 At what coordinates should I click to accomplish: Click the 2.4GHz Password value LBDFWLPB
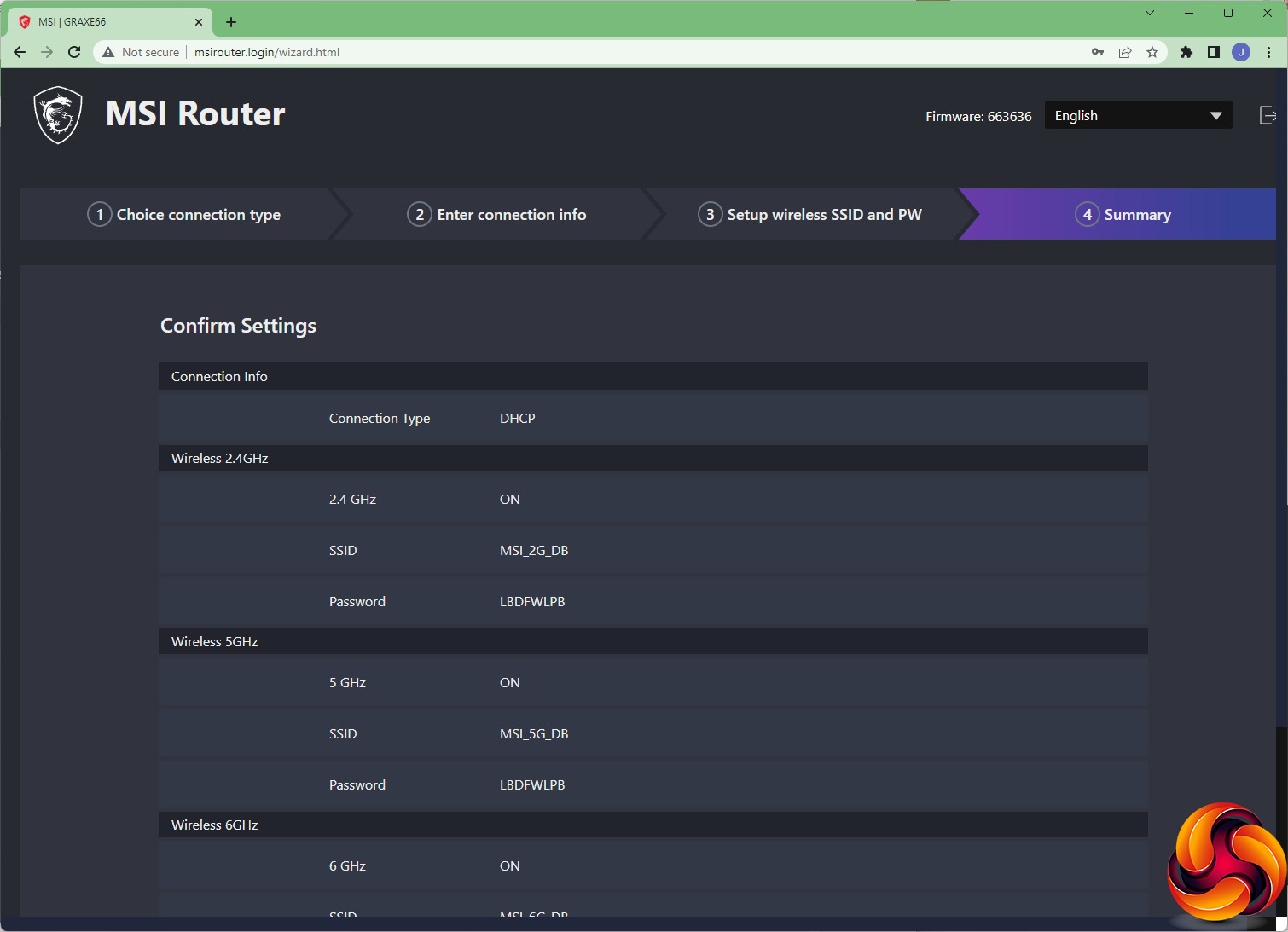[x=532, y=601]
